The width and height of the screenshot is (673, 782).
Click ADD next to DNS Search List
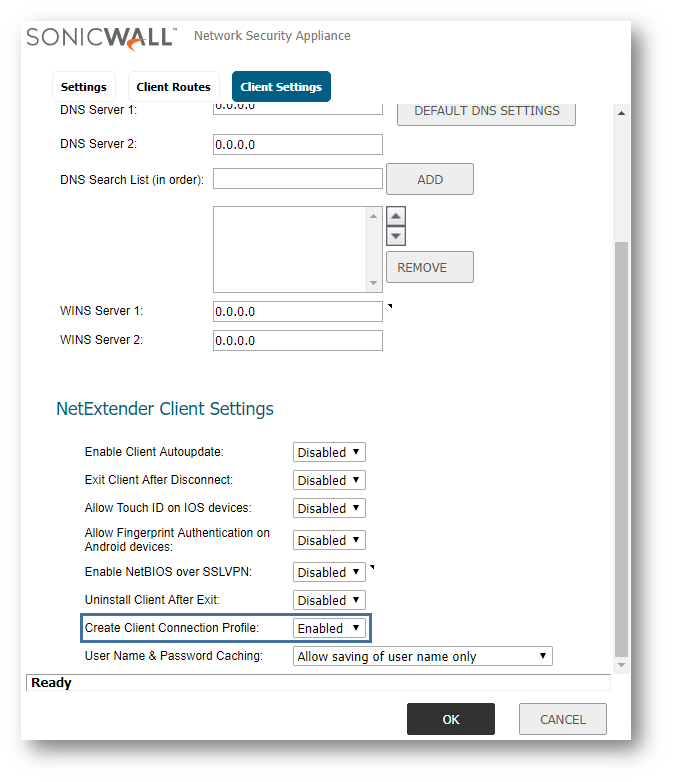click(429, 179)
